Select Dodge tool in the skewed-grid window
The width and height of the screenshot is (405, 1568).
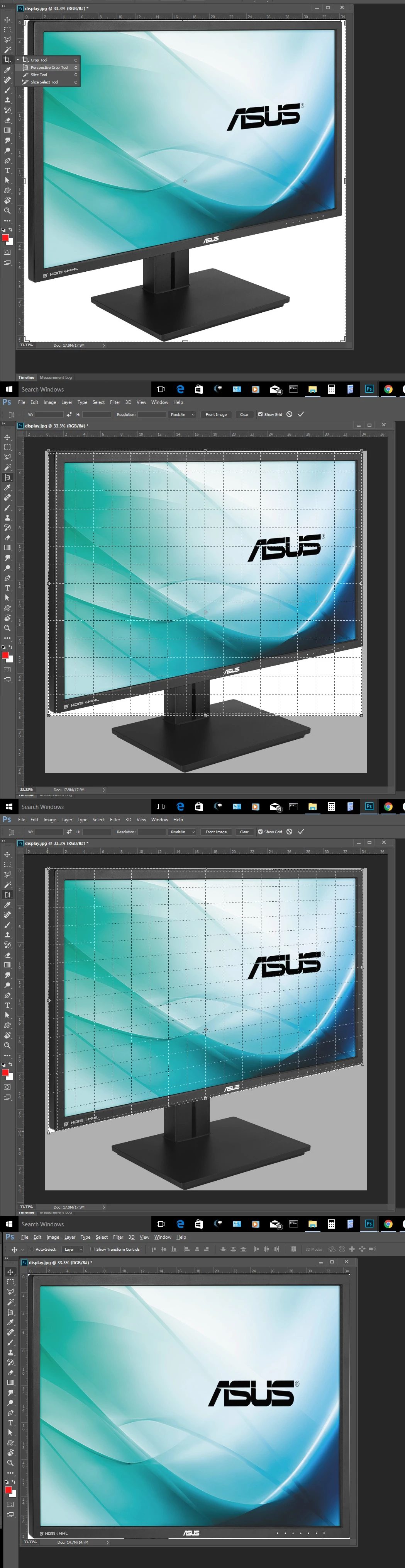pyautogui.click(x=7, y=986)
